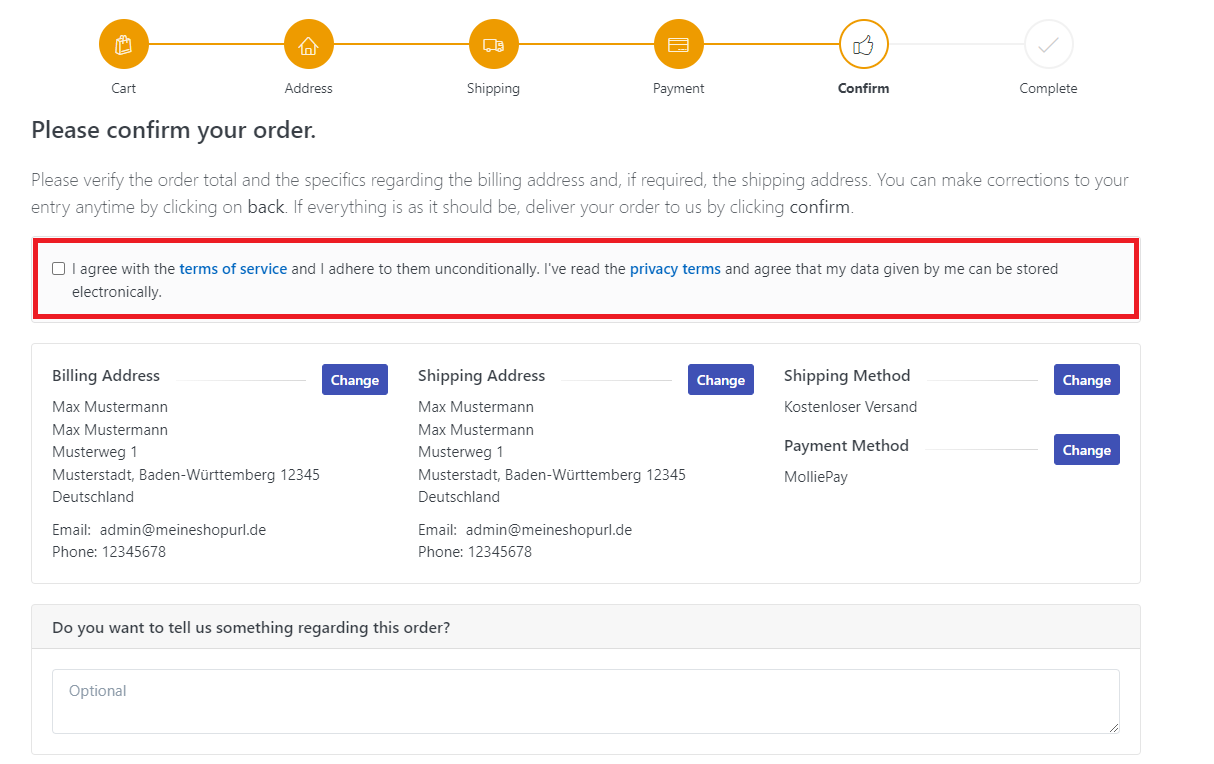
Task: Click the Complete step checkmark icon
Action: click(1048, 45)
